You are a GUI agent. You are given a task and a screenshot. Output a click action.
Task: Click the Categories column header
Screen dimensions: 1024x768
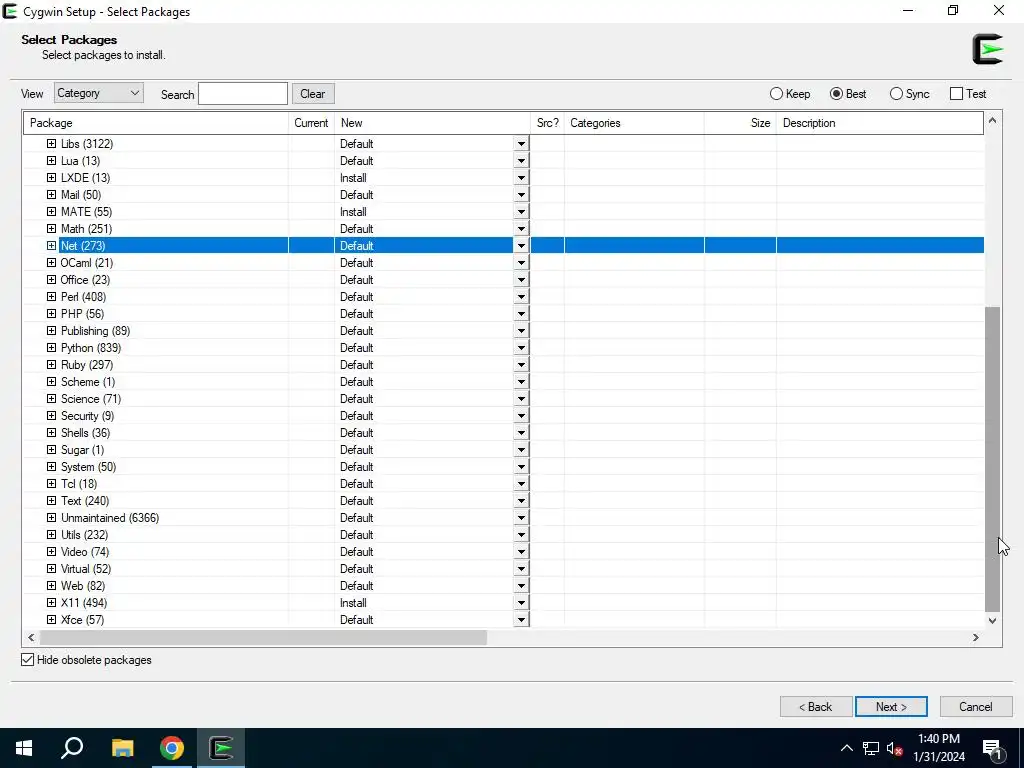tap(634, 123)
